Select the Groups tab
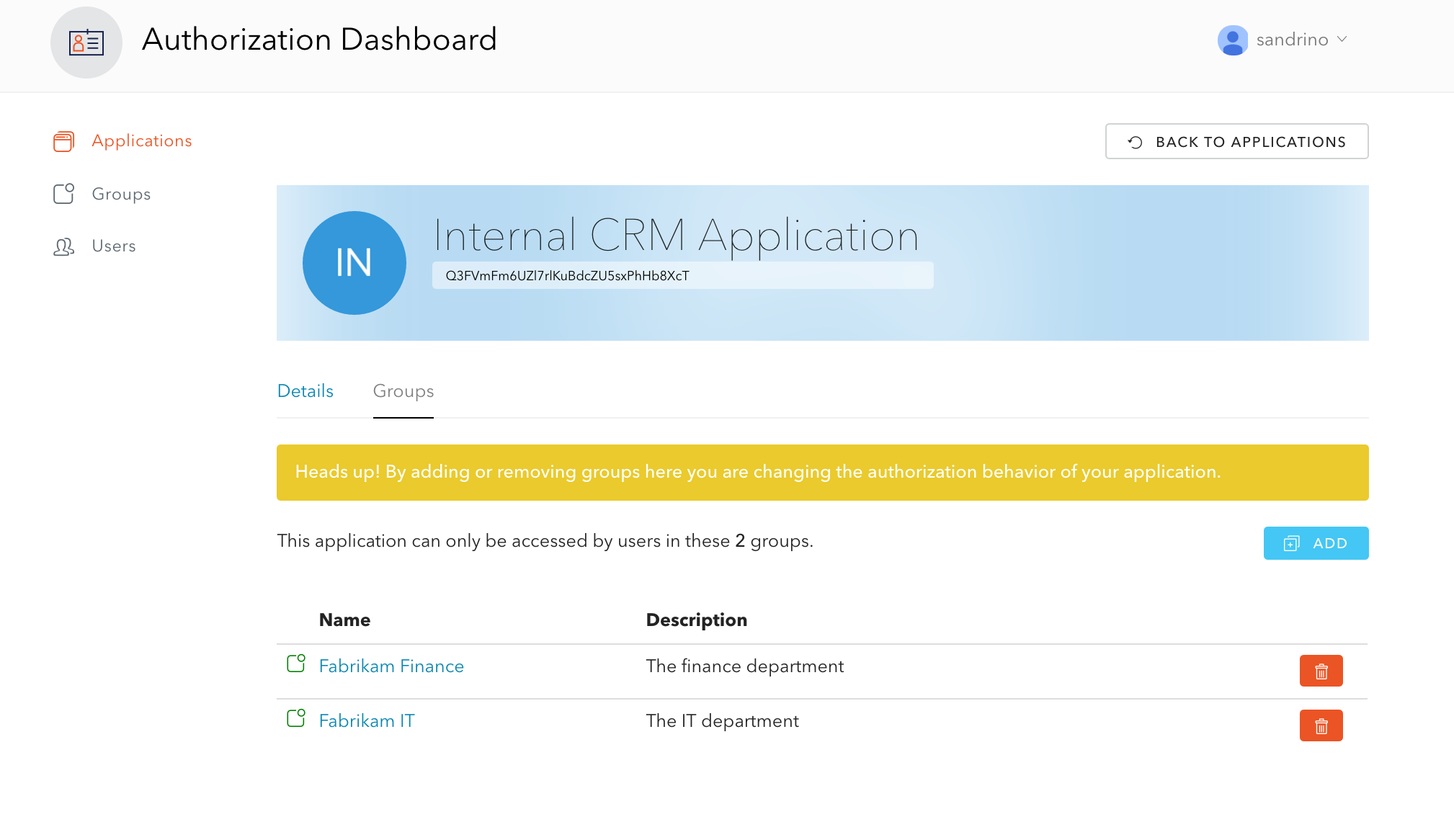The height and width of the screenshot is (840, 1454). (403, 391)
